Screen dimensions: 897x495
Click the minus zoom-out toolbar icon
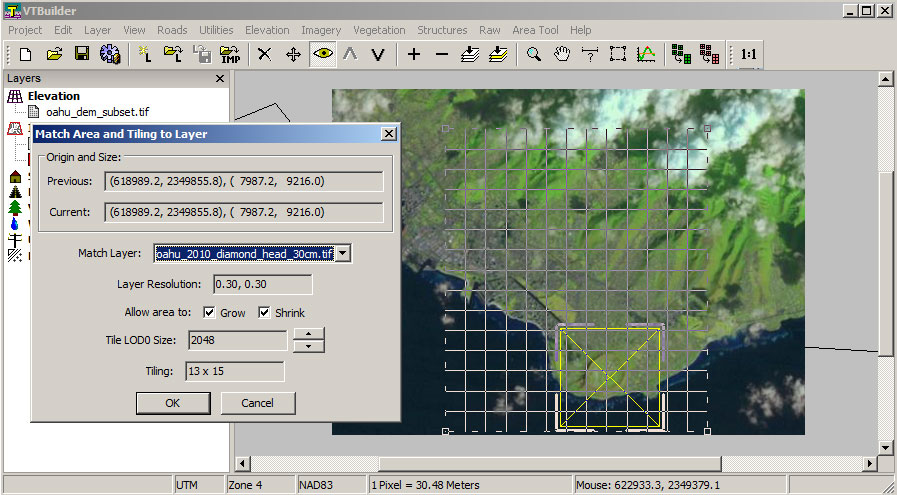(442, 54)
